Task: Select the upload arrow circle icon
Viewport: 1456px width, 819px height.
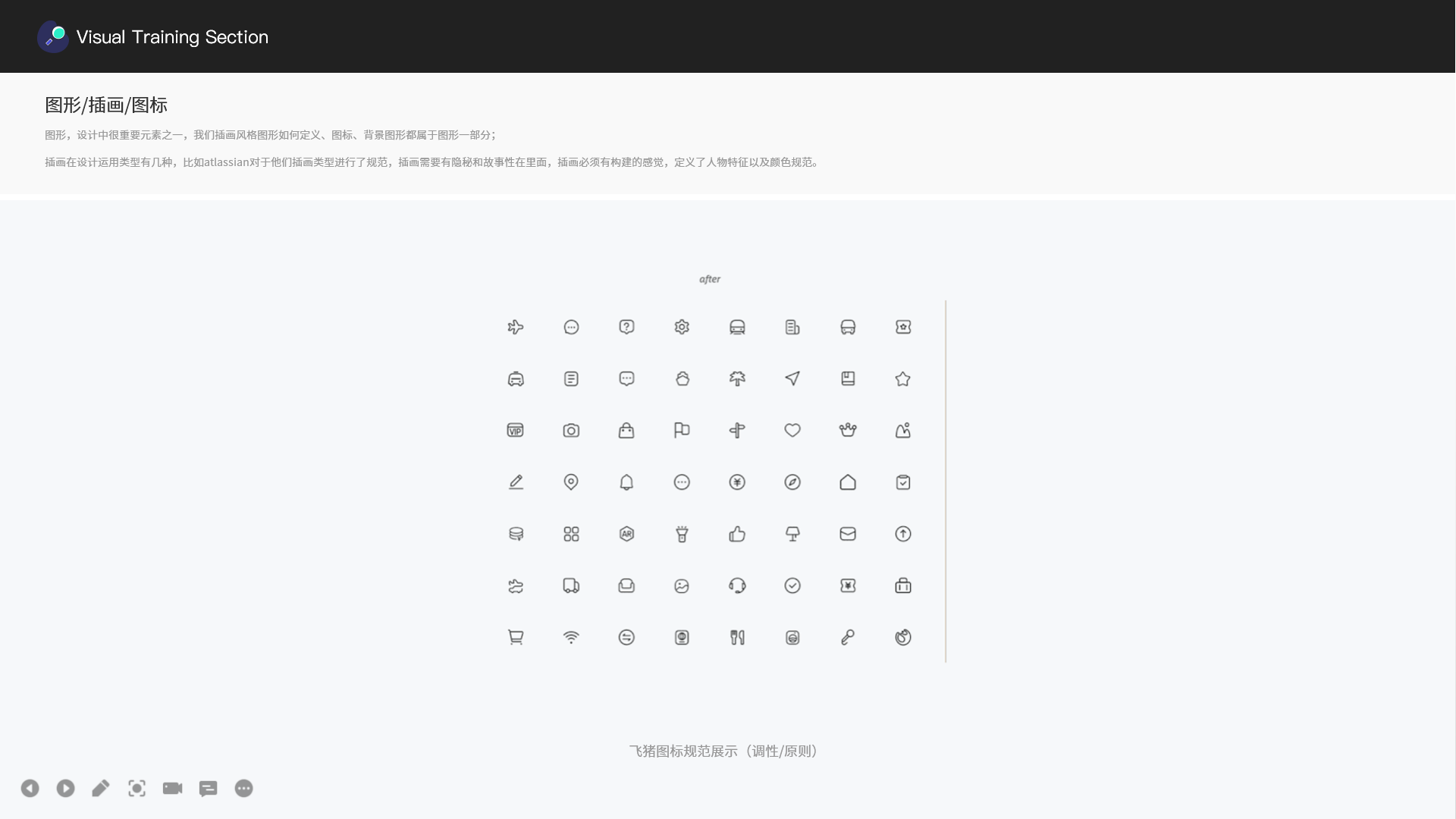Action: click(x=903, y=534)
